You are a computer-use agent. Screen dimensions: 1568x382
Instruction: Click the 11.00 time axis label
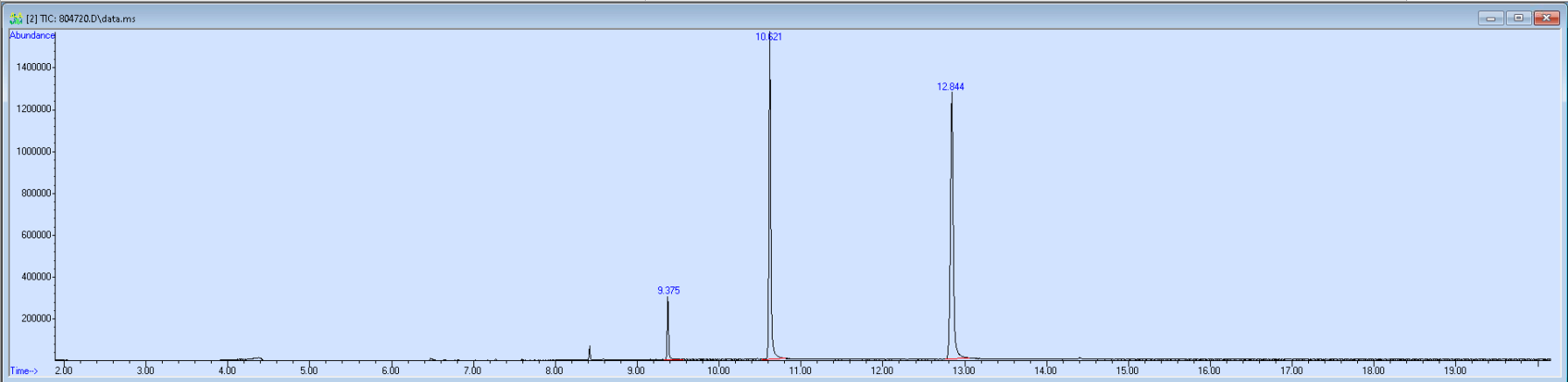(800, 371)
